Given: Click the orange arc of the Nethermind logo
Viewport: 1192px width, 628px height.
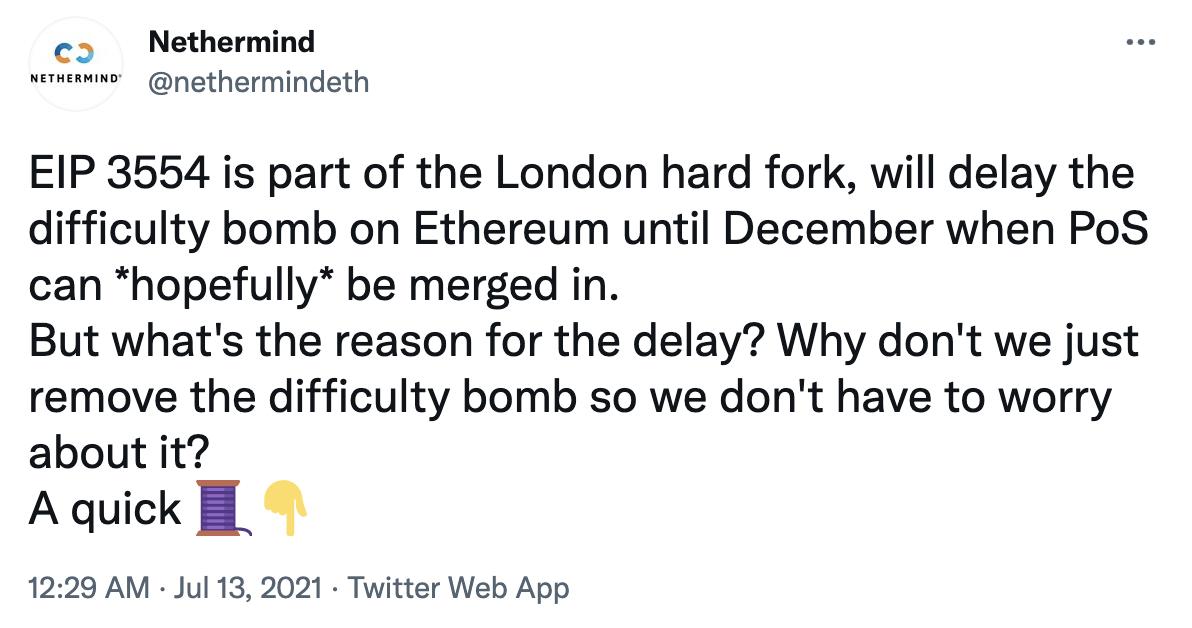Looking at the screenshot, I should pyautogui.click(x=86, y=46).
